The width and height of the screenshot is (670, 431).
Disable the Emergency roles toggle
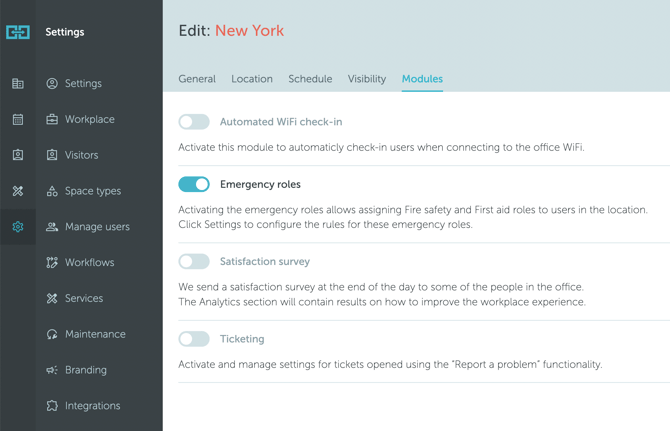pyautogui.click(x=194, y=184)
